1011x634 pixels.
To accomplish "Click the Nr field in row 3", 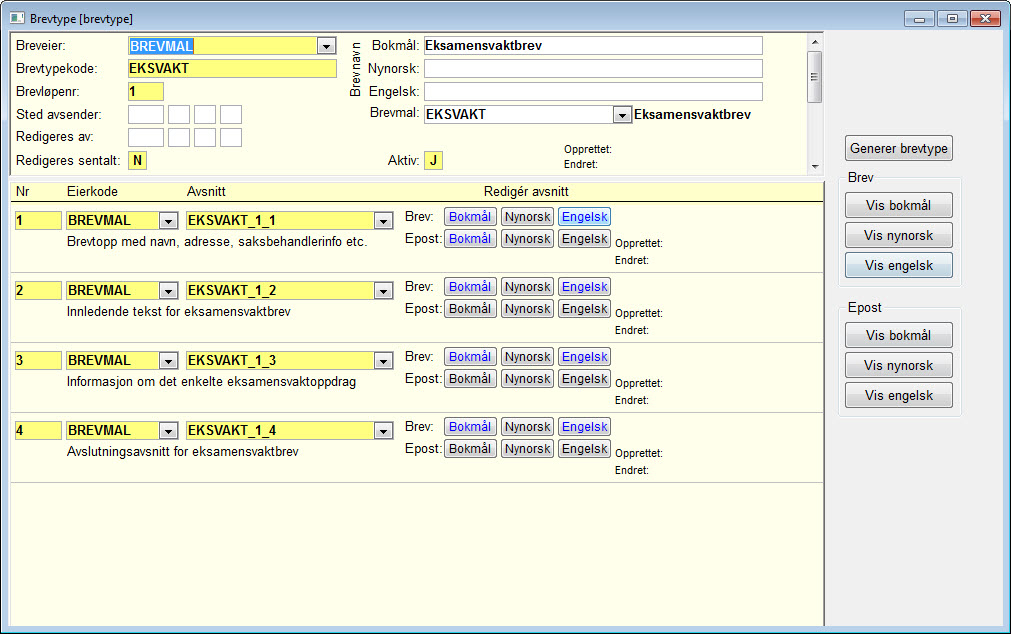I will 38,361.
